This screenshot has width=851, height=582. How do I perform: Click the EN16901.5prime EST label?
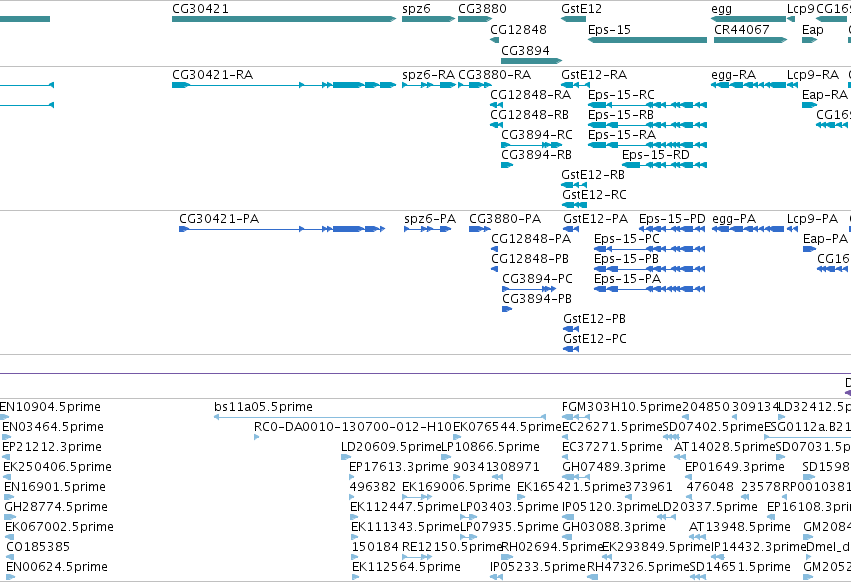pos(55,487)
